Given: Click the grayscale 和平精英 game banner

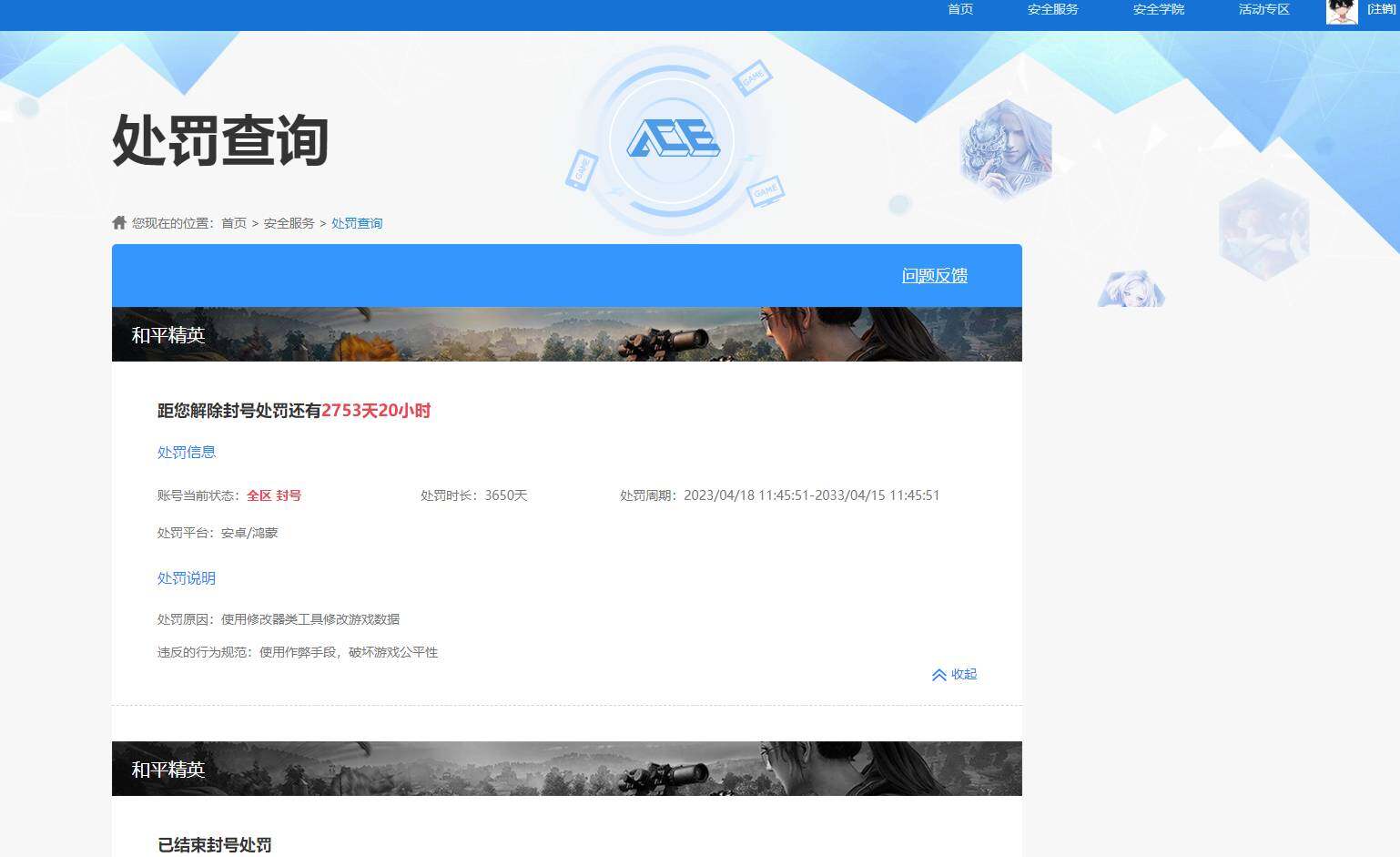Looking at the screenshot, I should [567, 769].
